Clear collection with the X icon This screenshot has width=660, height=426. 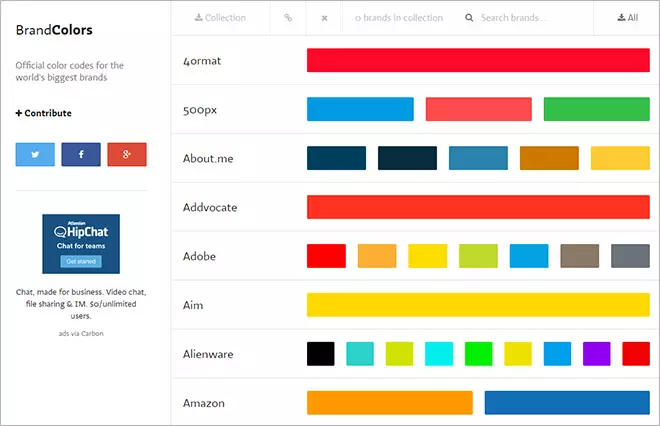(x=324, y=18)
